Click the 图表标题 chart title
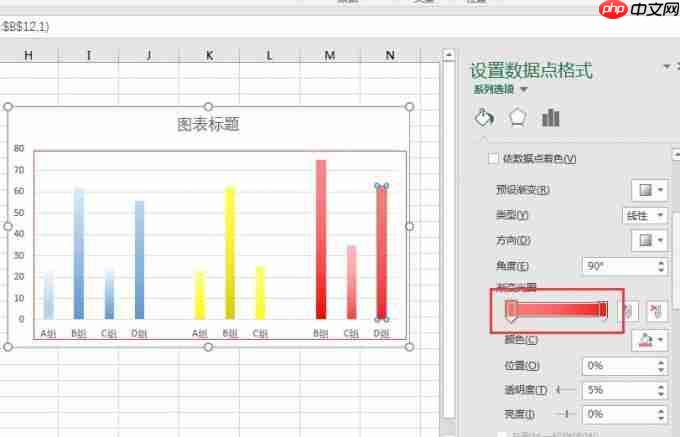The height and width of the screenshot is (437, 680). point(208,124)
